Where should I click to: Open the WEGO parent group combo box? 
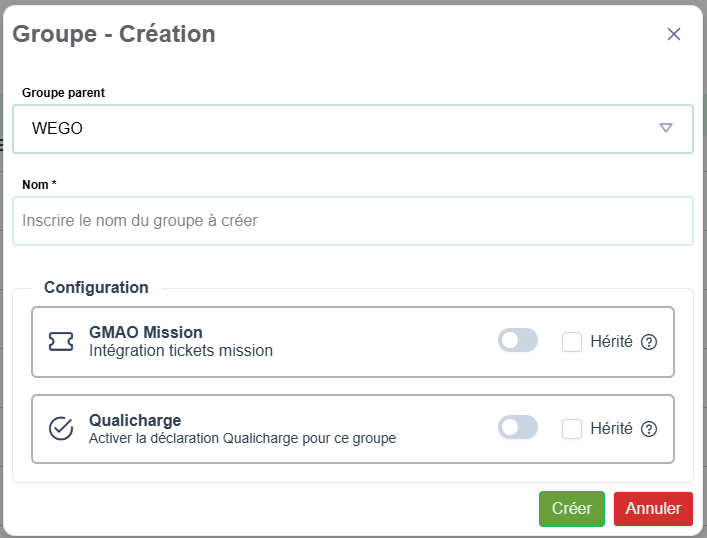pyautogui.click(x=340, y=129)
